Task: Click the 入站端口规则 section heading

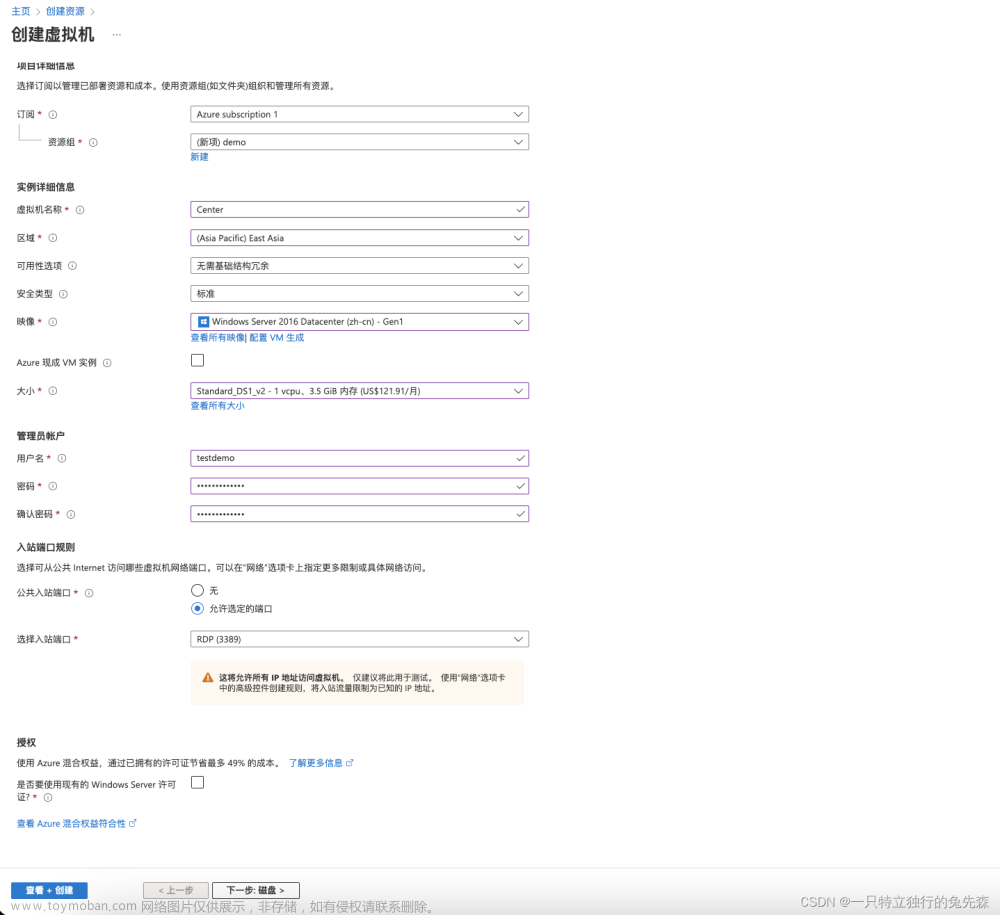Action: pos(46,547)
